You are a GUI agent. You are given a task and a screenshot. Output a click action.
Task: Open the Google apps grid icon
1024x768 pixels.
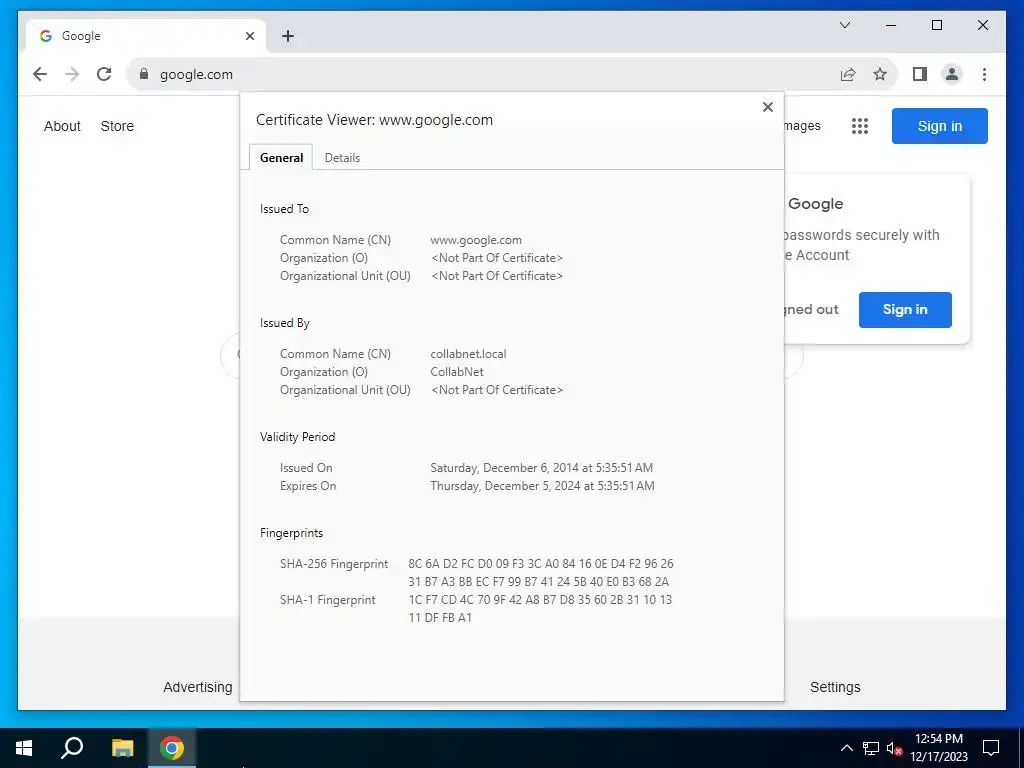[859, 126]
